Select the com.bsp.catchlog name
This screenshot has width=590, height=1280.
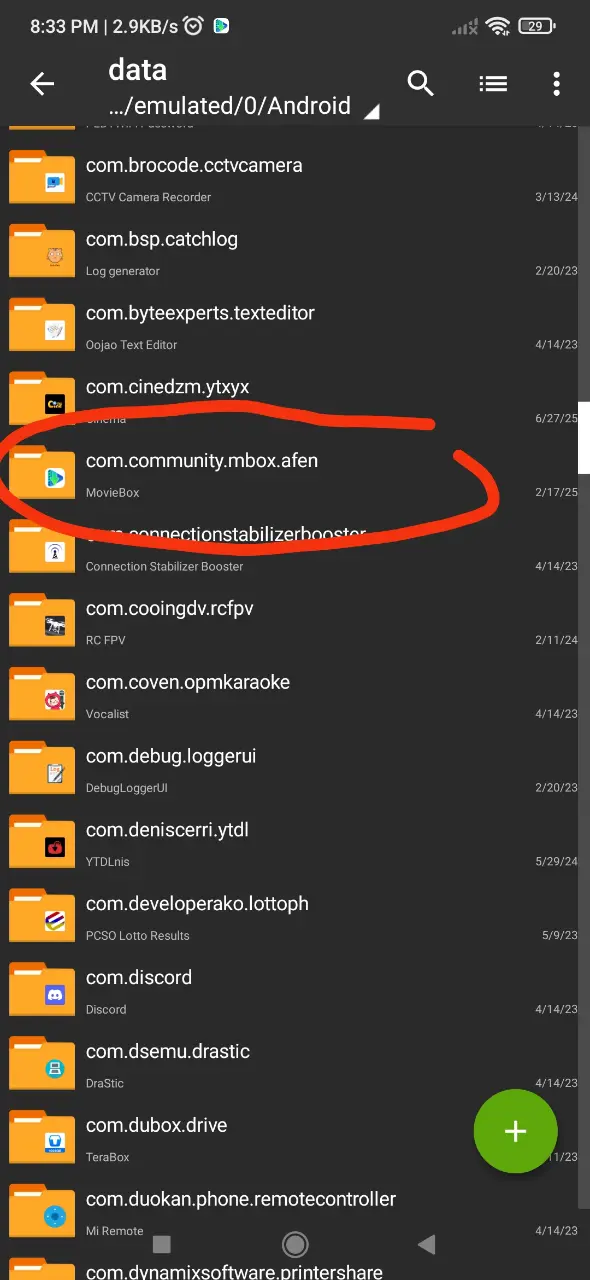pos(162,239)
